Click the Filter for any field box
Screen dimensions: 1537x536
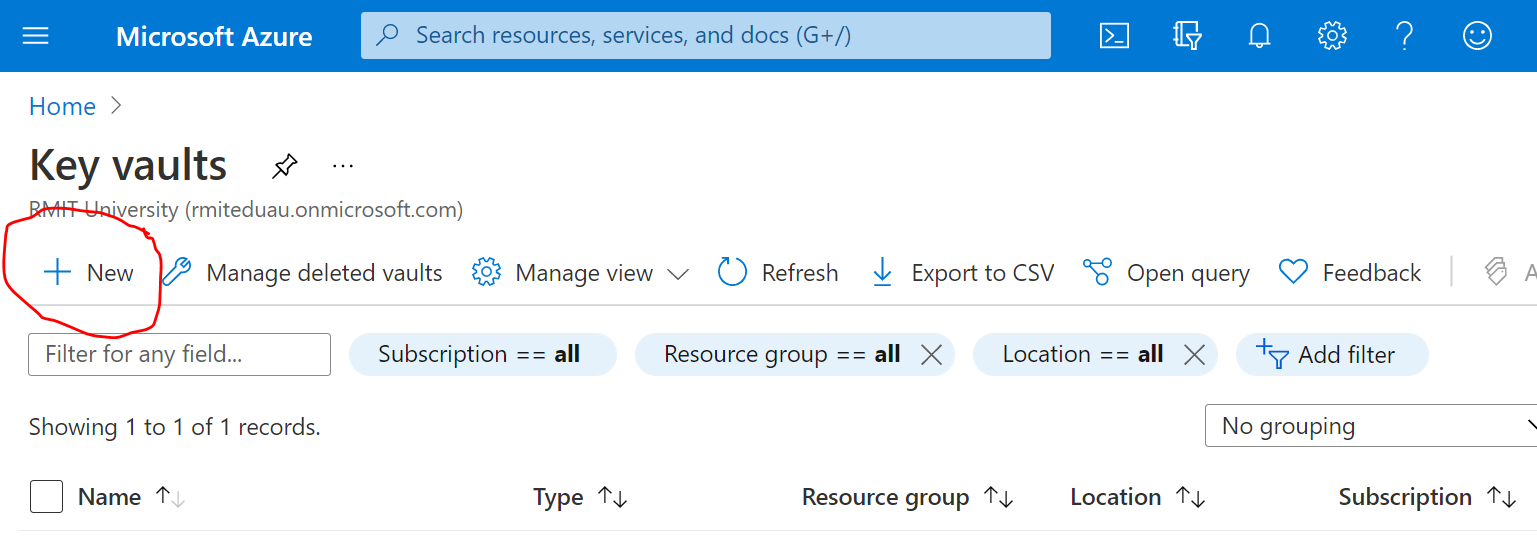pyautogui.click(x=179, y=355)
